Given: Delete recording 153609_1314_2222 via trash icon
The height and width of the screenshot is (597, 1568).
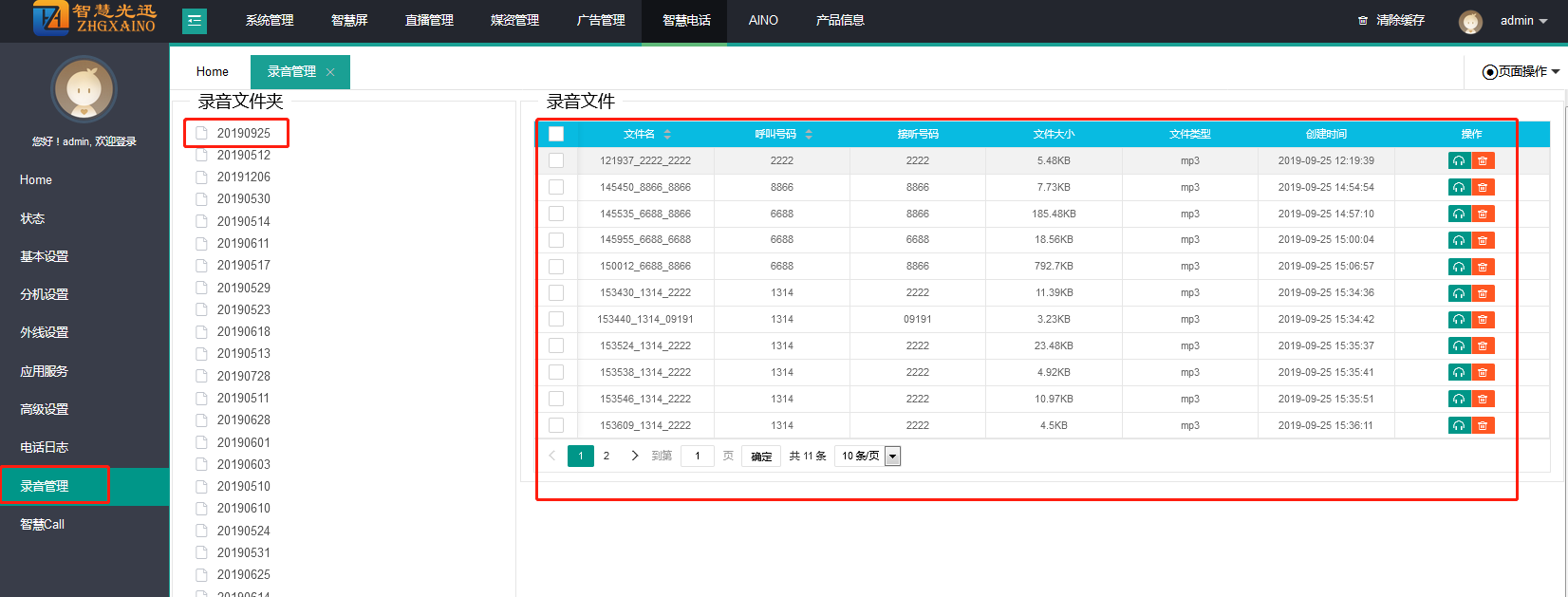Looking at the screenshot, I should pos(1483,425).
